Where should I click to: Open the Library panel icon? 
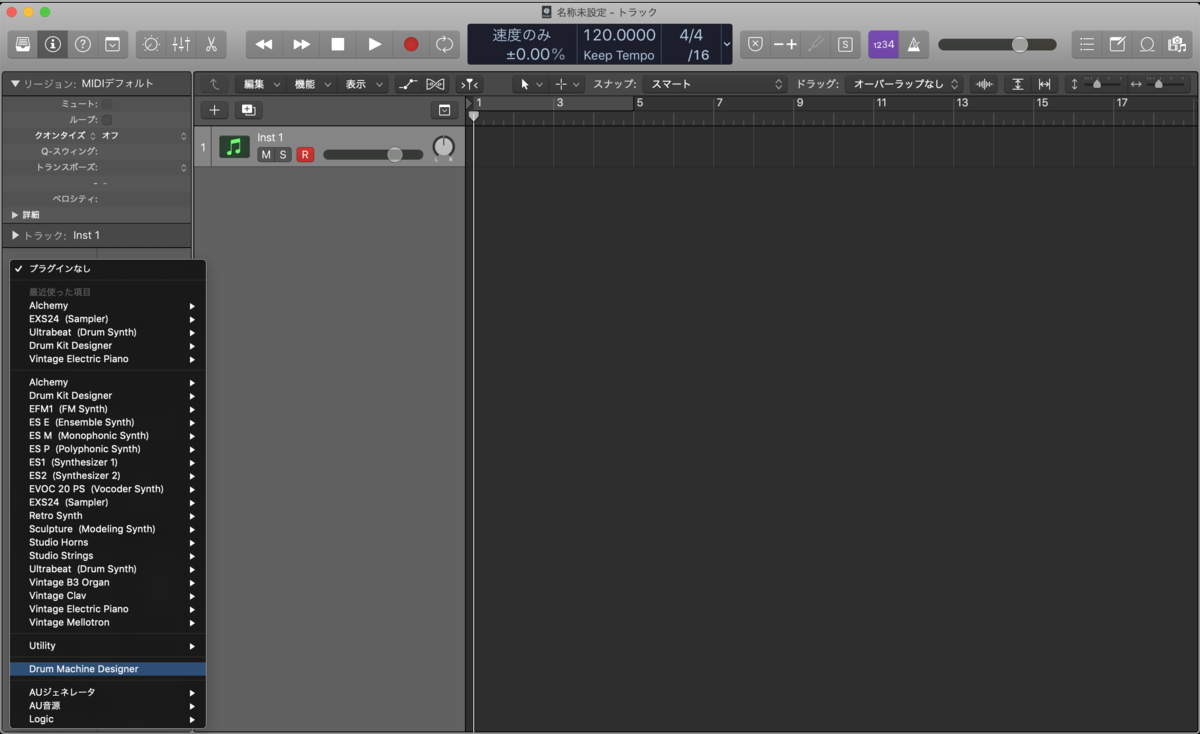[x=22, y=44]
